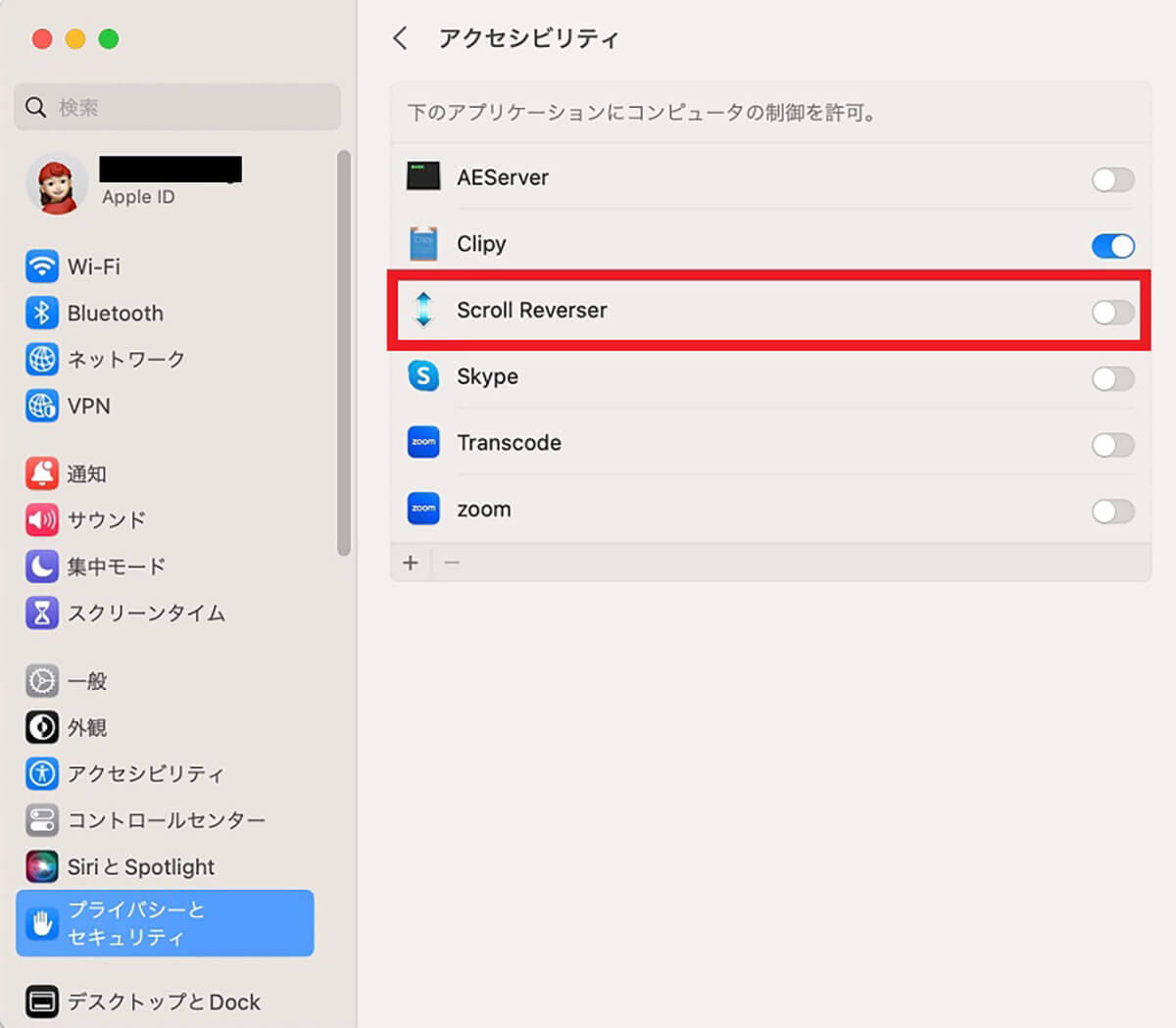Maximize window with green button
The image size is (1176, 1028).
[x=109, y=39]
